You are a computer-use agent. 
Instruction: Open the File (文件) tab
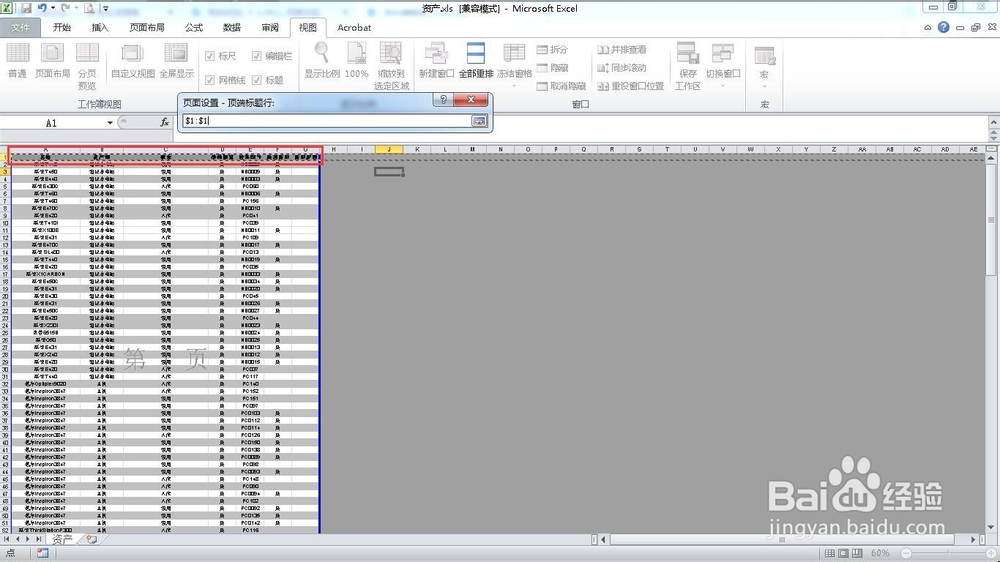pyautogui.click(x=20, y=27)
